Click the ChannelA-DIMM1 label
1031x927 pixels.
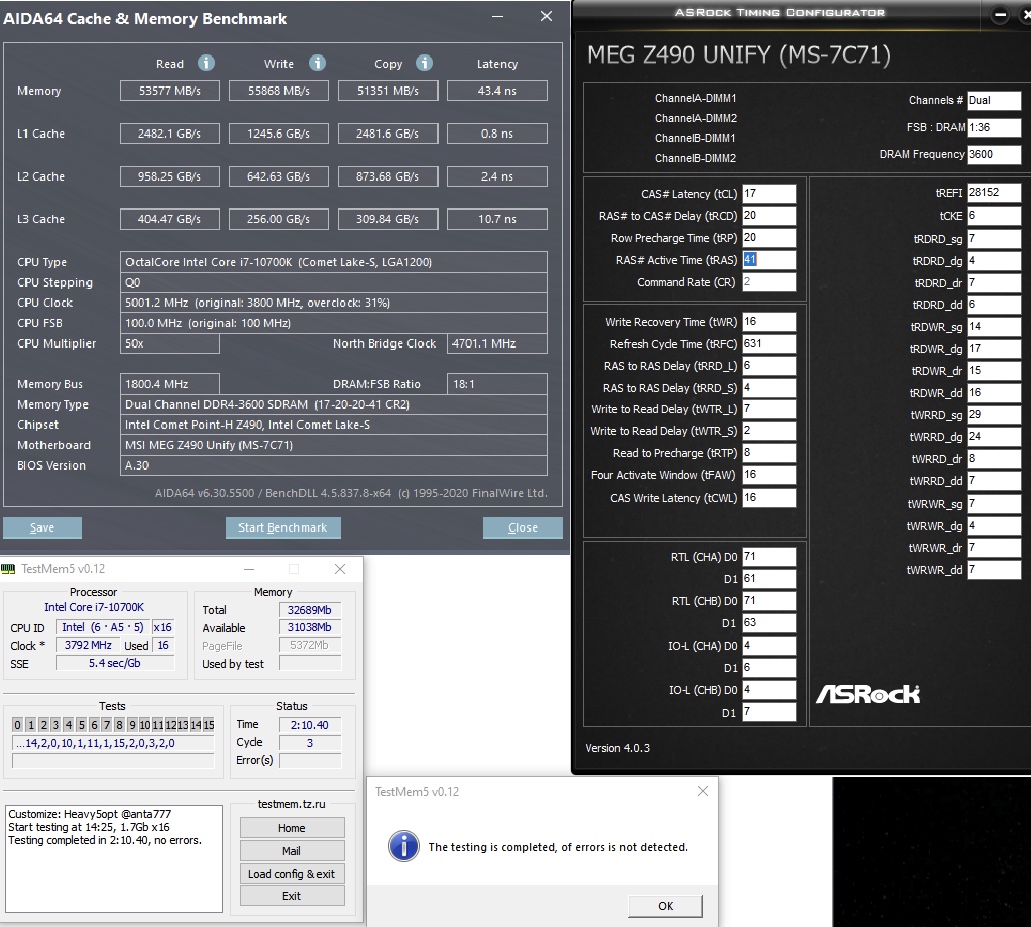[696, 98]
